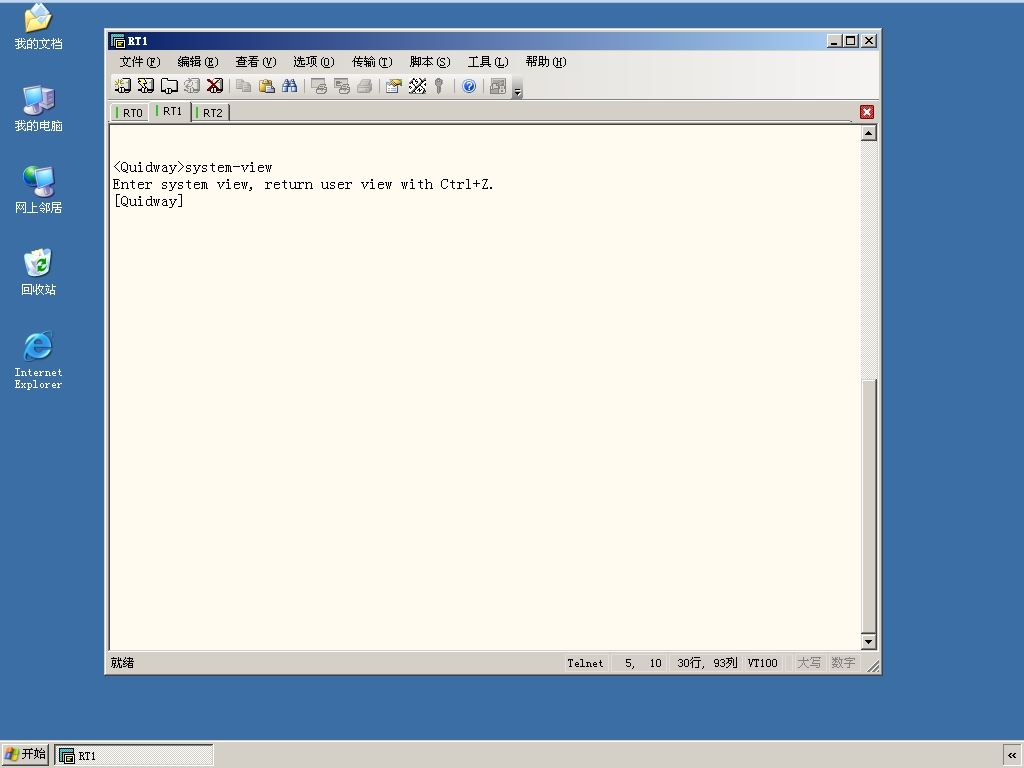Click the 开始 Start button
Screen dimensions: 1024x768
[x=25, y=754]
